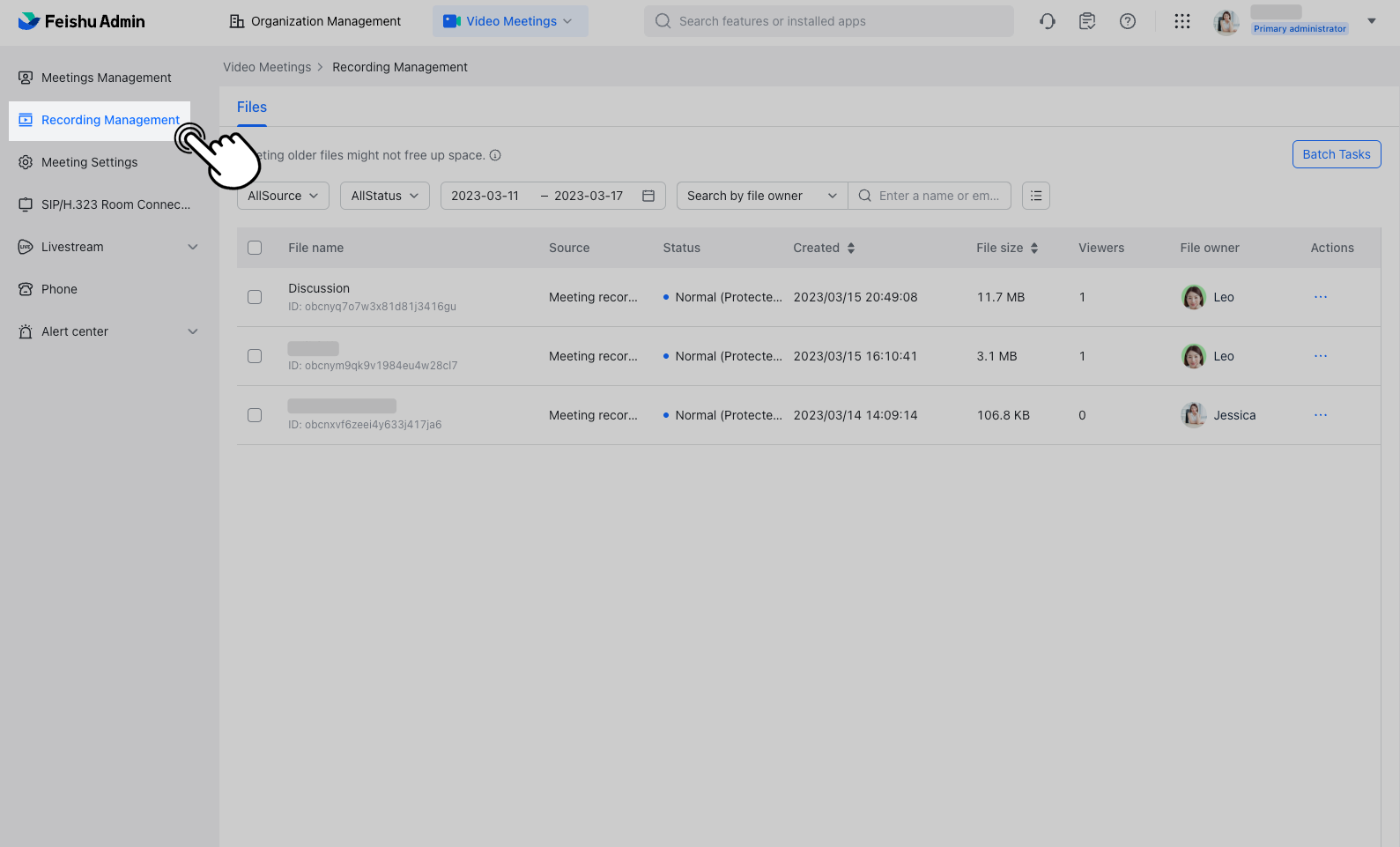Open the Phone page
The image size is (1400, 847).
59,289
